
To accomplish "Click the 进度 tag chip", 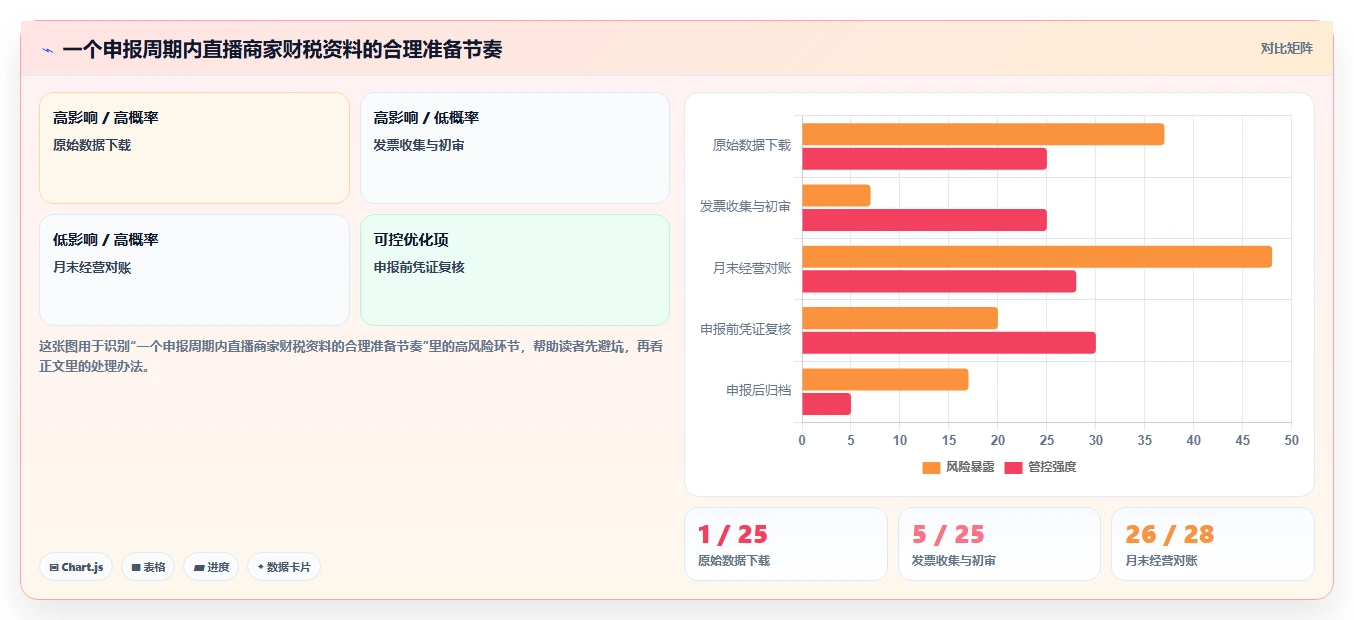I will 211,567.
